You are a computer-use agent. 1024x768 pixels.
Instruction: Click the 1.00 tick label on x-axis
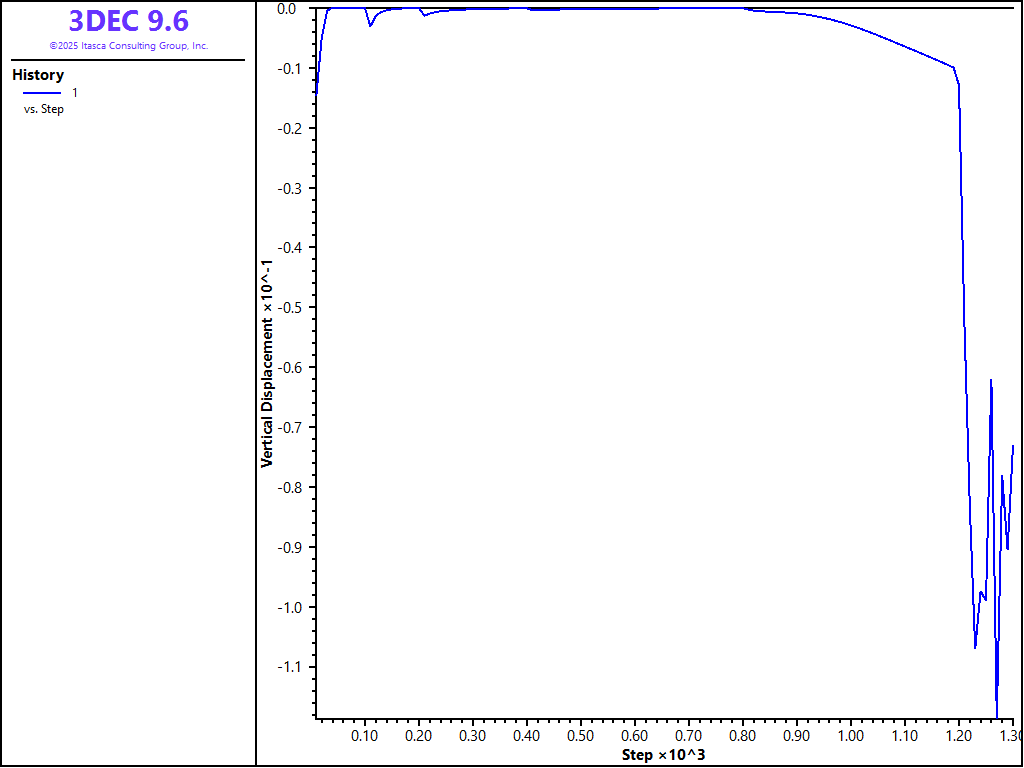[851, 736]
